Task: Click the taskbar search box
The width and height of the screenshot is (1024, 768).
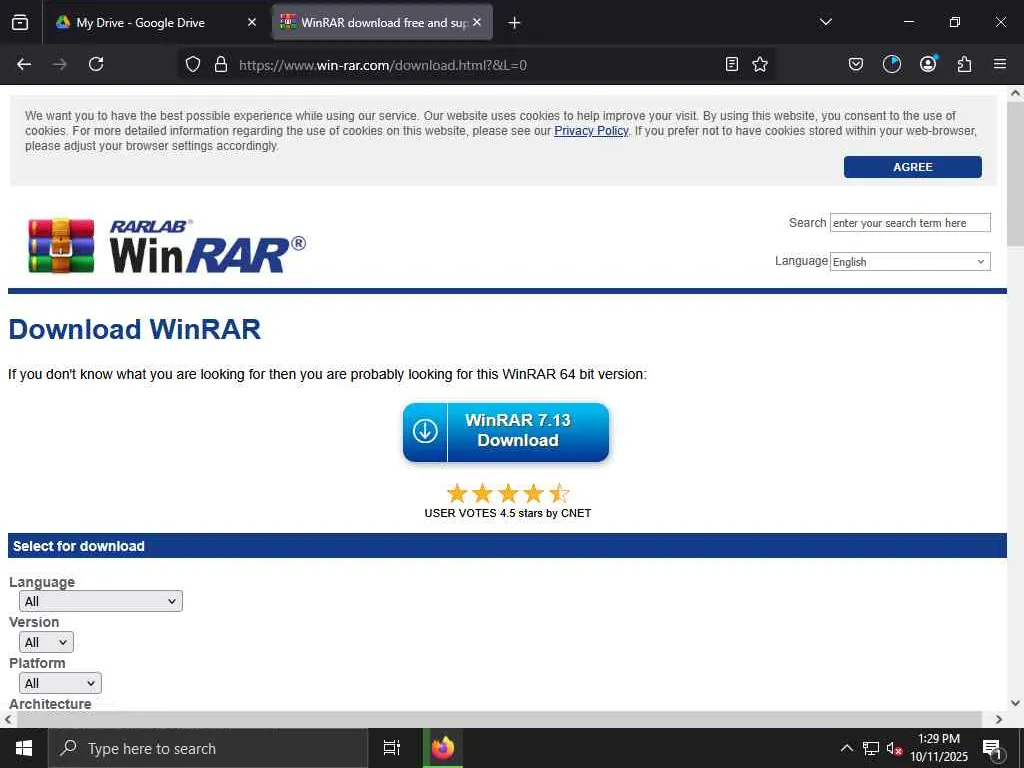Action: 208,748
